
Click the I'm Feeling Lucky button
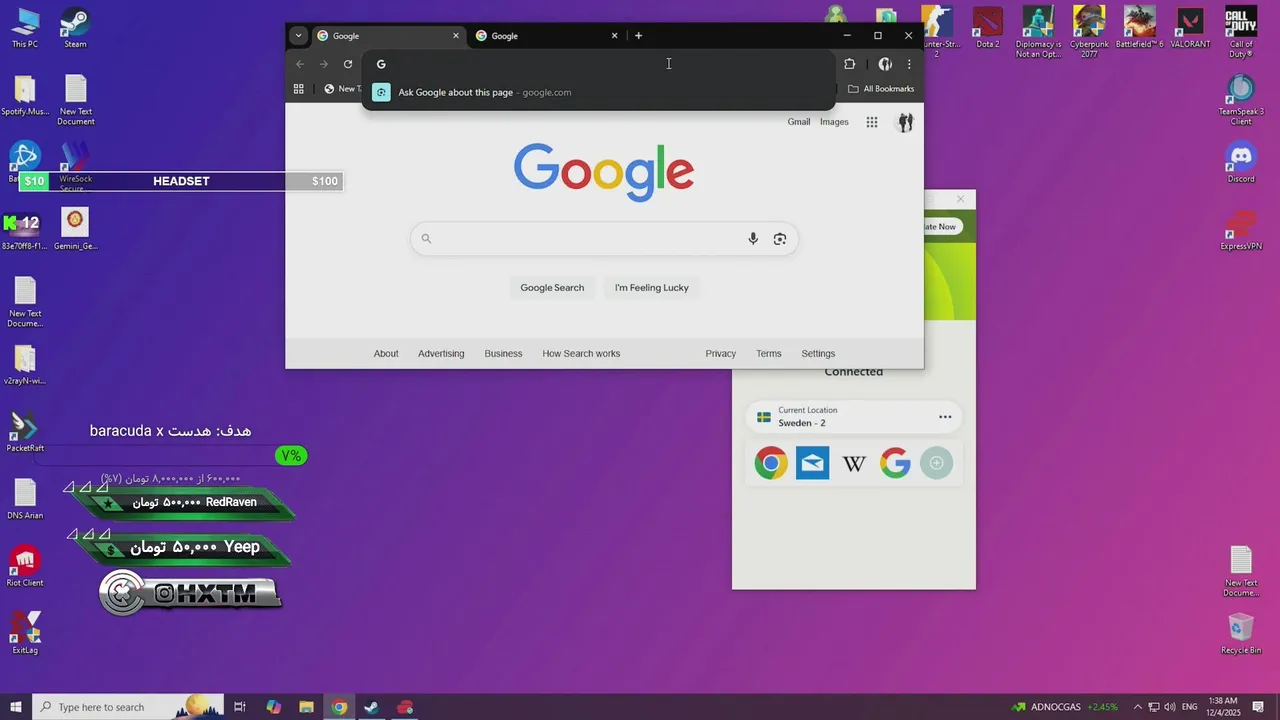click(652, 288)
